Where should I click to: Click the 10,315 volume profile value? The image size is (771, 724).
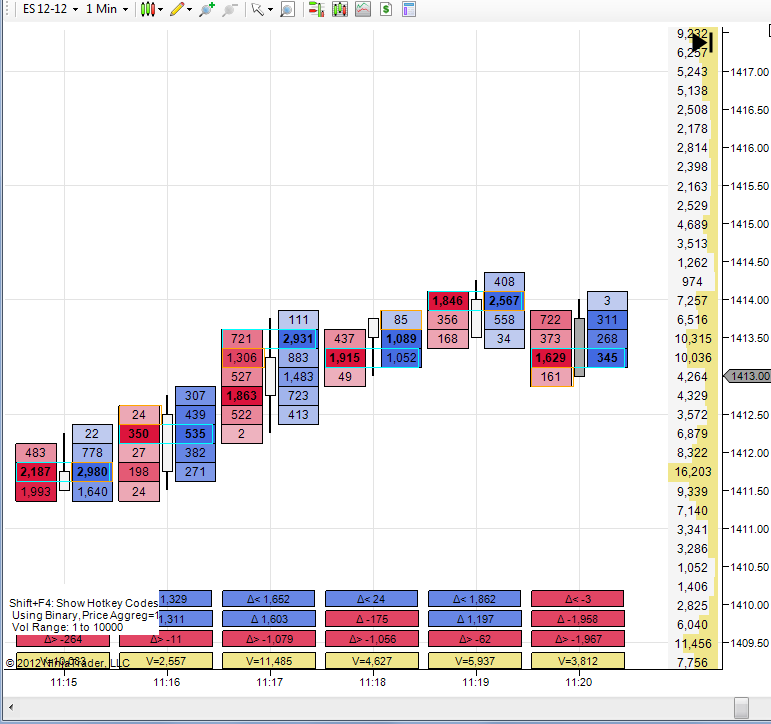coord(693,339)
